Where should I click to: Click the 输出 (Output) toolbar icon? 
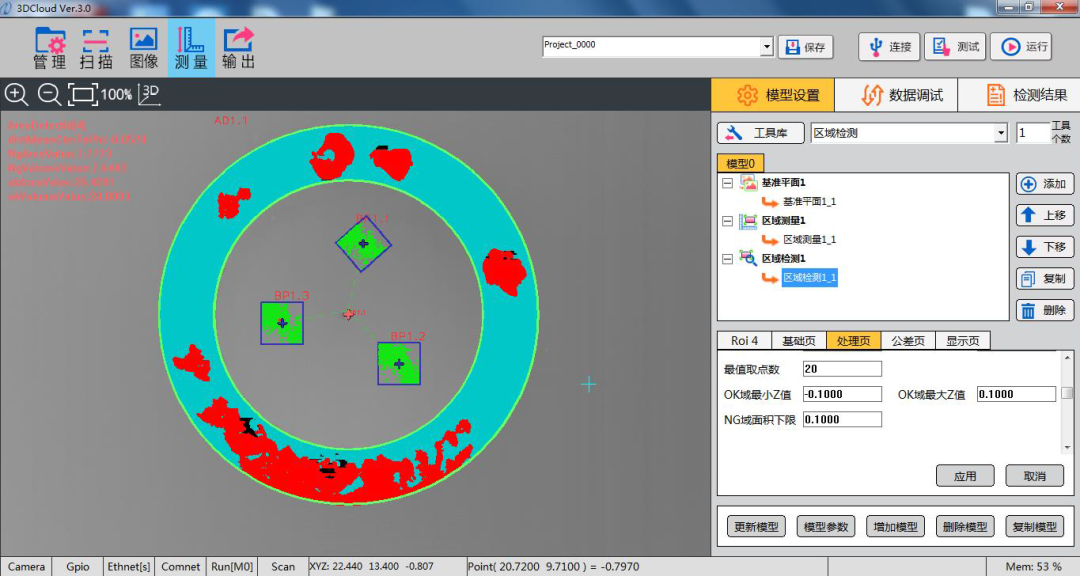[237, 46]
